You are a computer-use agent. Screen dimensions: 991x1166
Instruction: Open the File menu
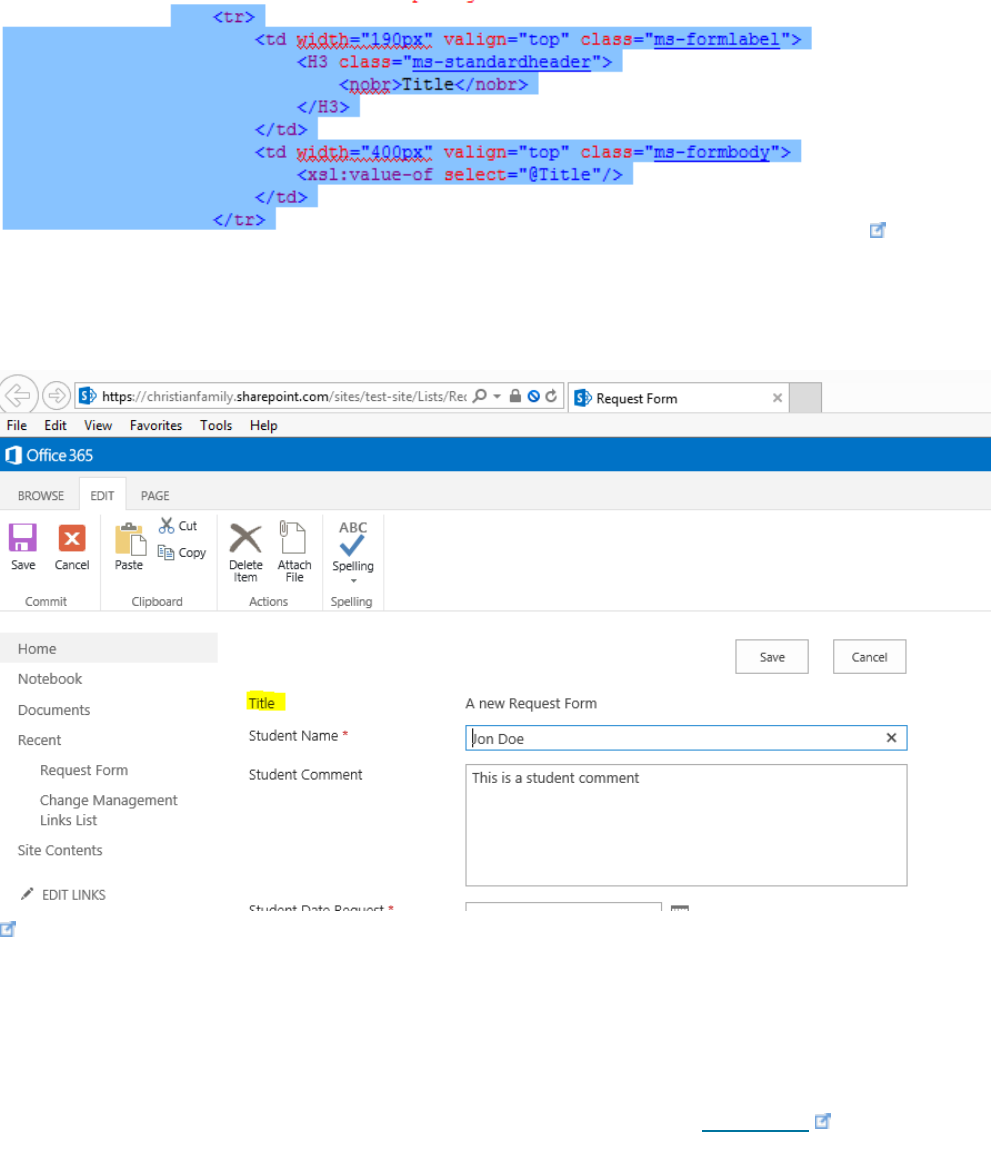click(x=17, y=425)
